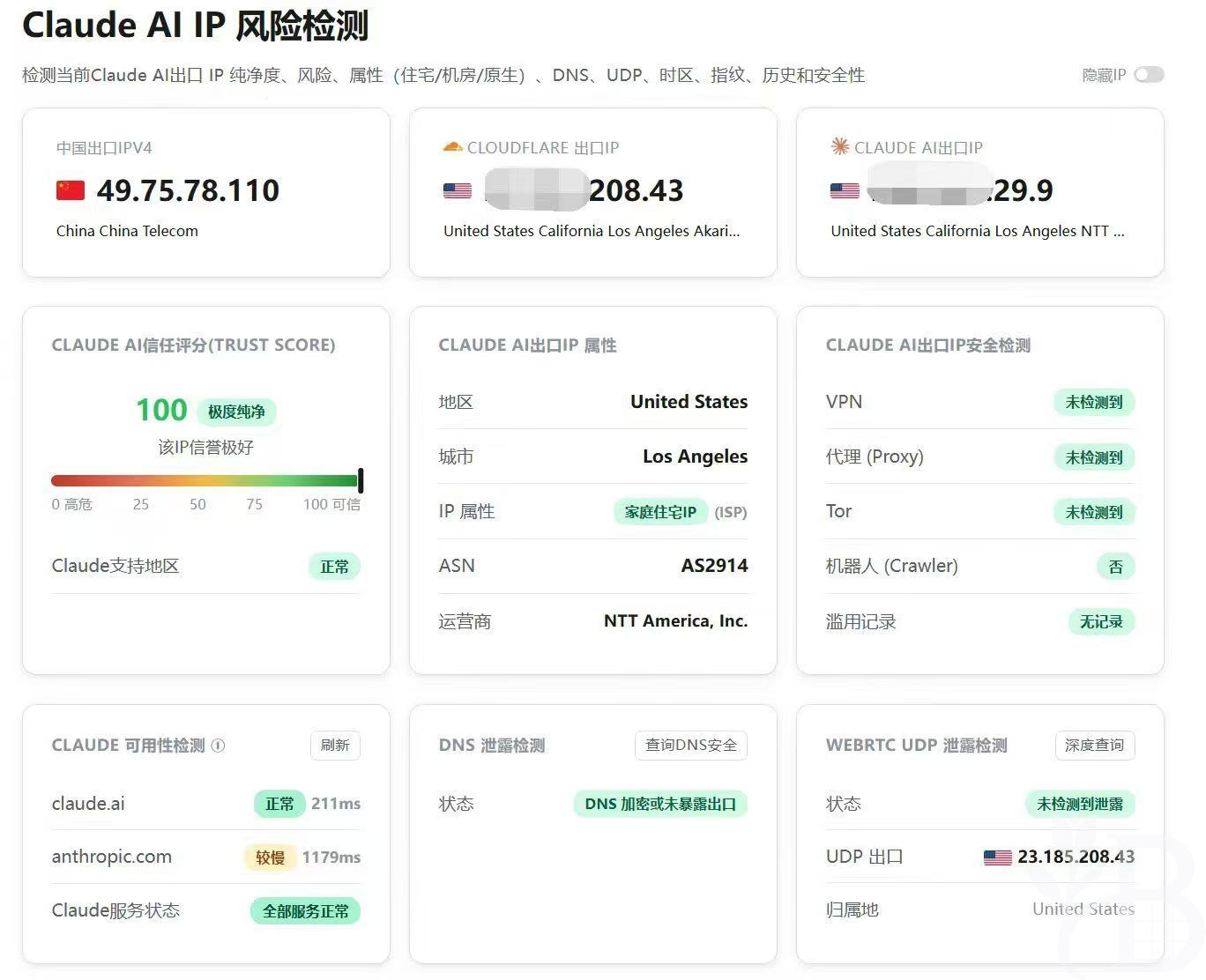Click the 较慢 badge for anthropic.com

[x=270, y=857]
